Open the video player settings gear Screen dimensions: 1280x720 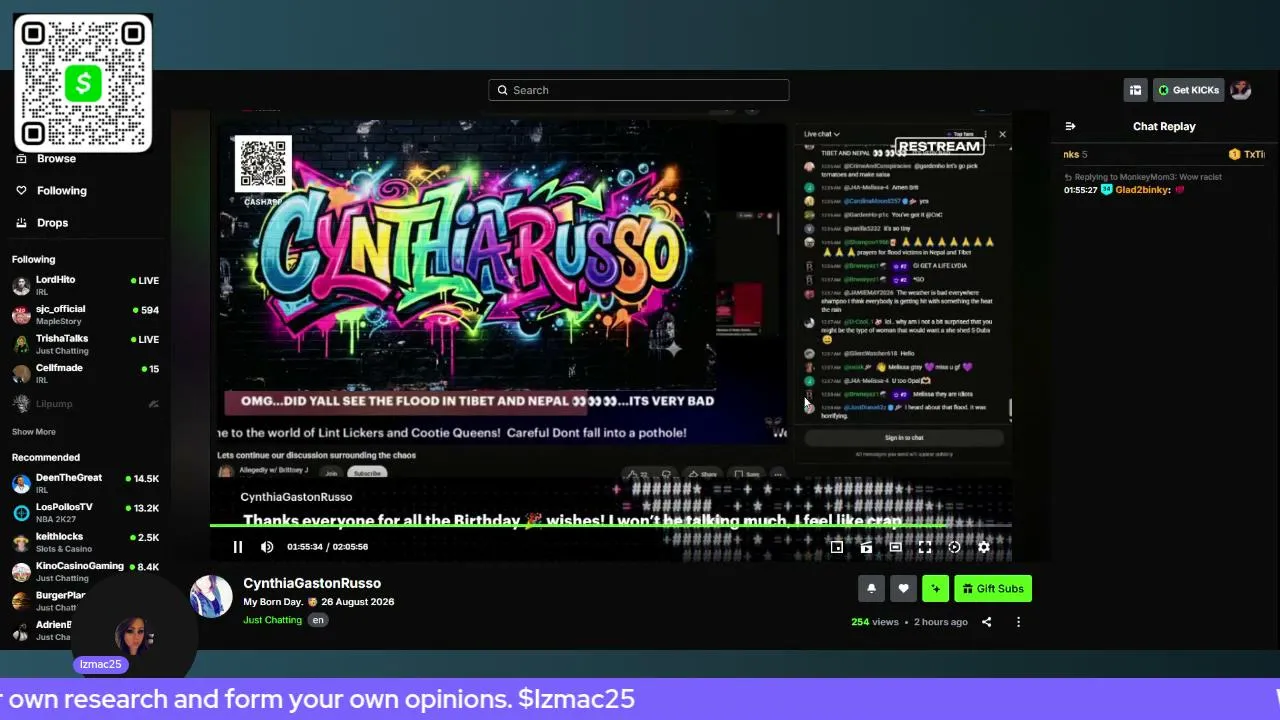click(x=984, y=547)
